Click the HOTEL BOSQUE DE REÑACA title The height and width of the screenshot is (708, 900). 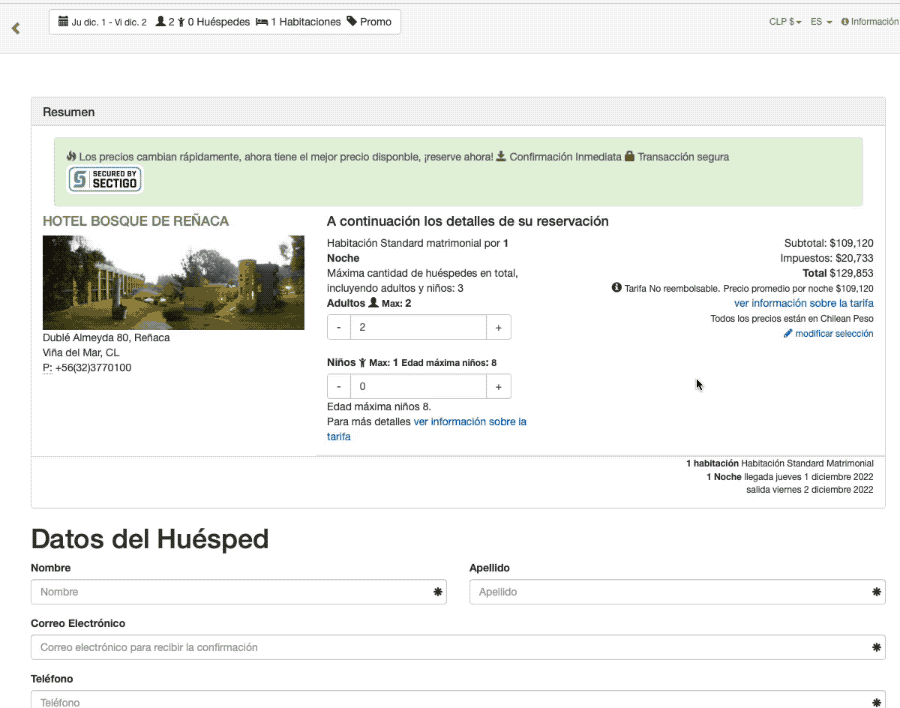135,221
